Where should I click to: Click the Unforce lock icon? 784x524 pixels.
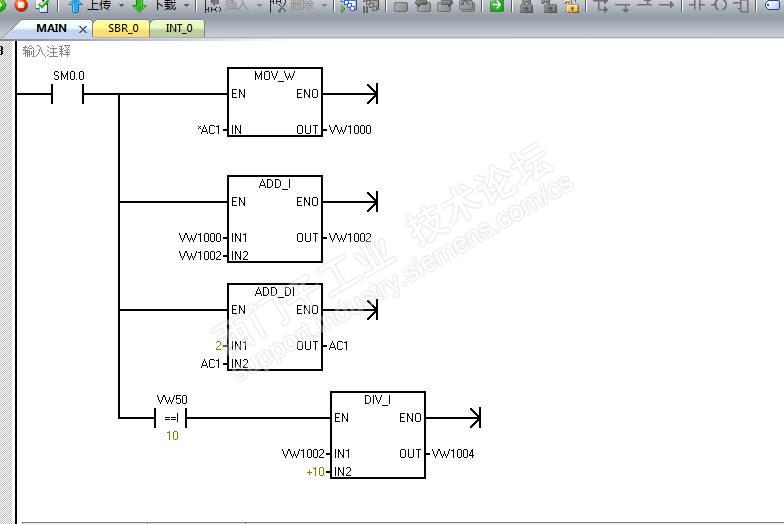tap(549, 6)
